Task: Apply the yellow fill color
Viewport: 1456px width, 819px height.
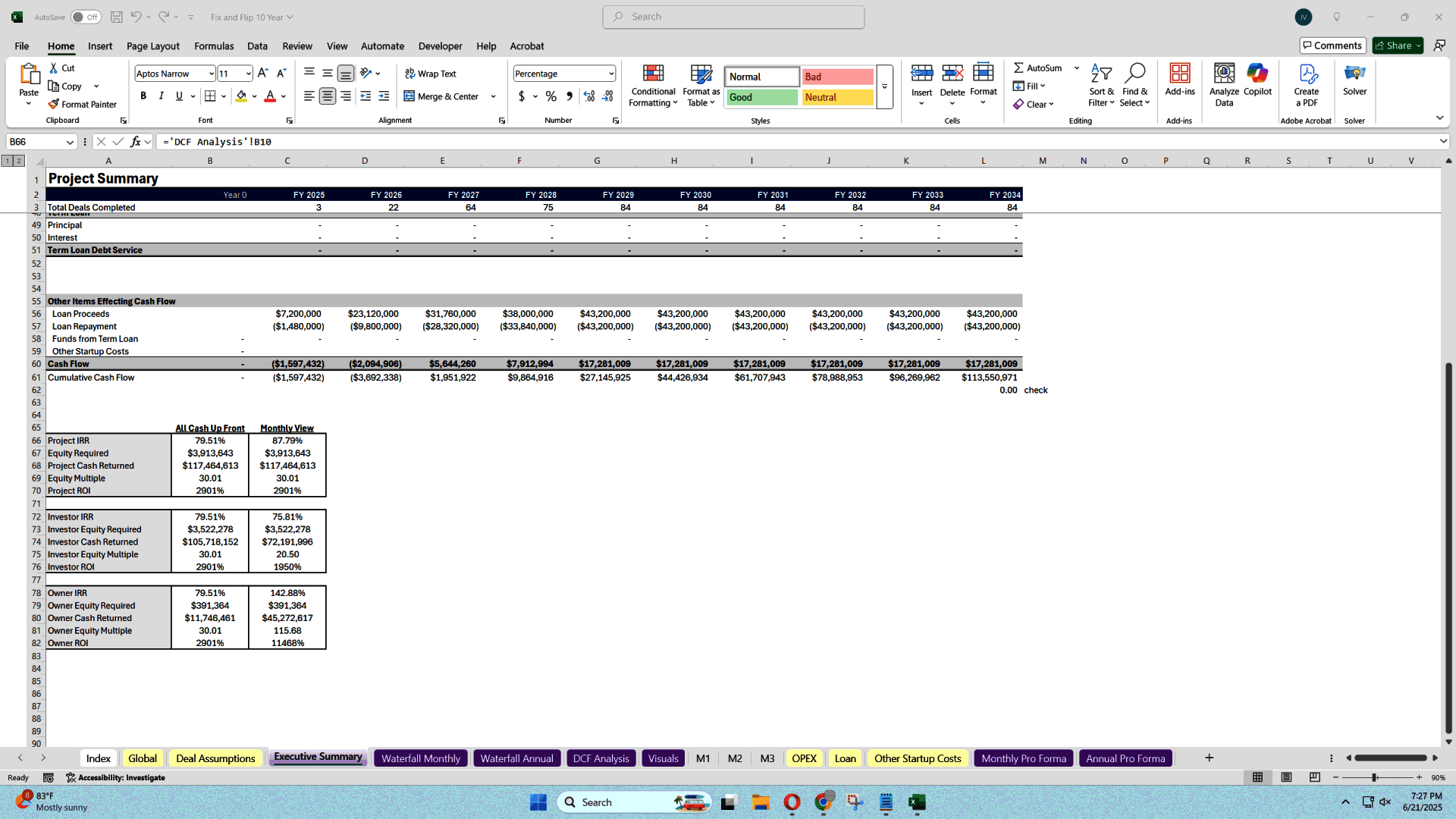Action: (241, 96)
